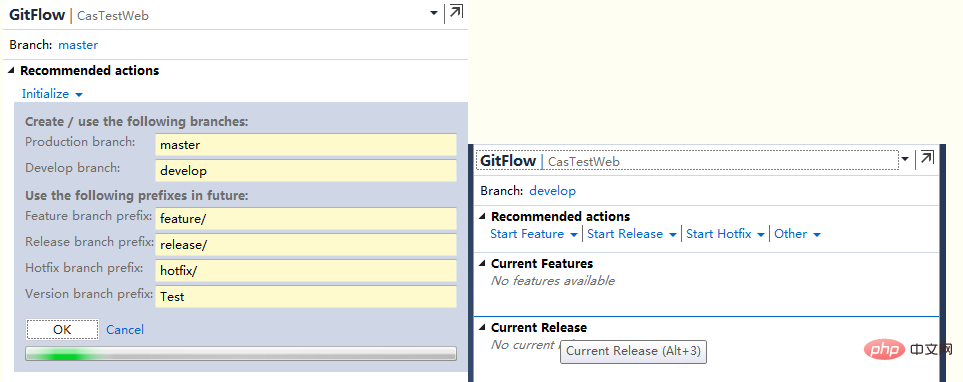Open the Other actions dropdown
Viewport: 963px width, 382px height.
tap(797, 234)
